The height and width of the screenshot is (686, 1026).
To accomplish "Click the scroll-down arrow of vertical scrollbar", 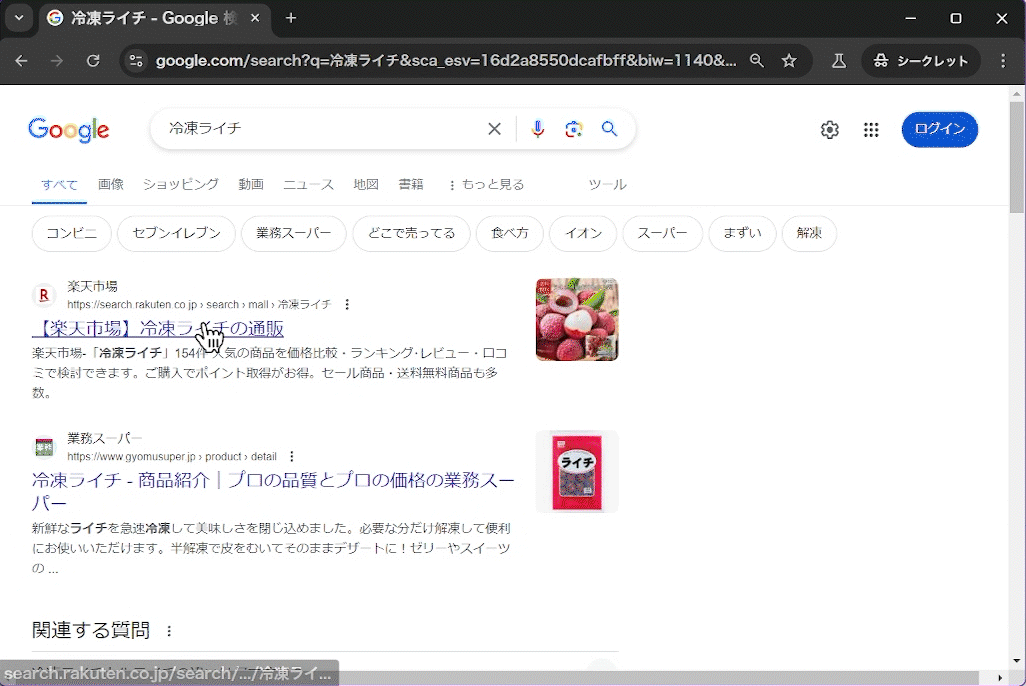I will point(1016,661).
